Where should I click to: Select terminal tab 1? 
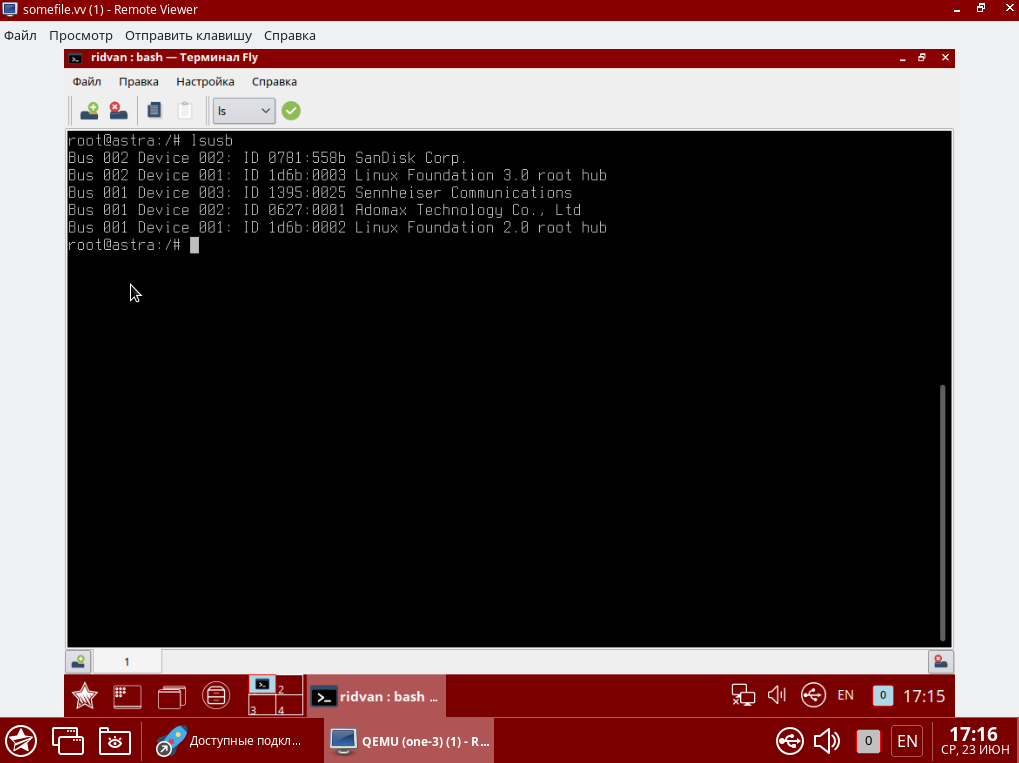[127, 661]
